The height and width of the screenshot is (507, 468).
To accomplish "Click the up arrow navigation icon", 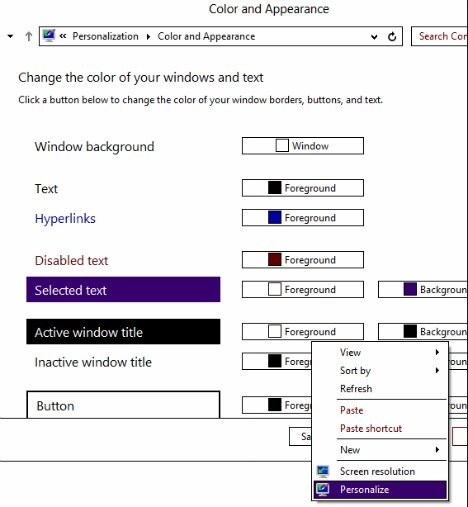I will coord(29,36).
